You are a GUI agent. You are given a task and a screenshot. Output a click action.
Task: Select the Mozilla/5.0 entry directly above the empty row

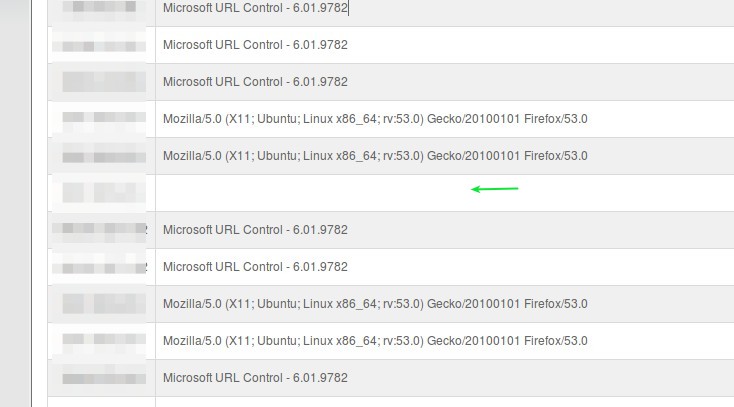coord(375,156)
